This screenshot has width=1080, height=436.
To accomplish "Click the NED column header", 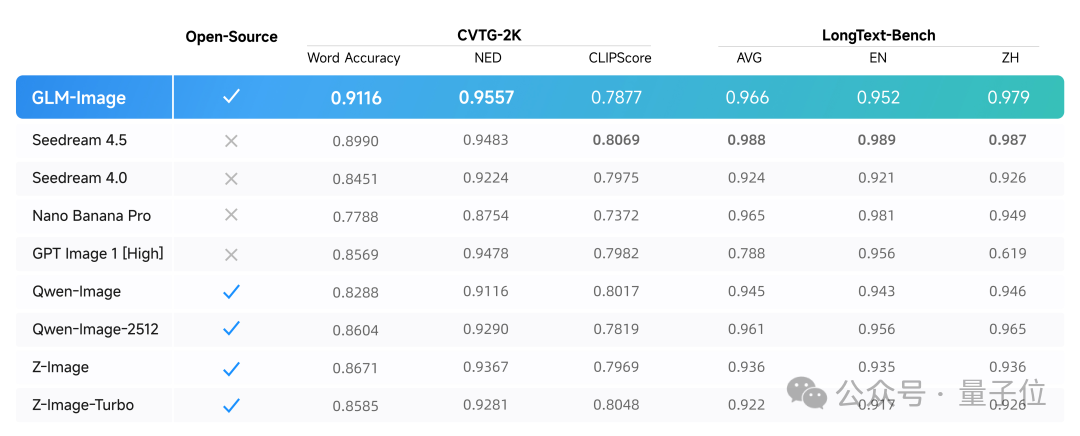I will pos(488,58).
